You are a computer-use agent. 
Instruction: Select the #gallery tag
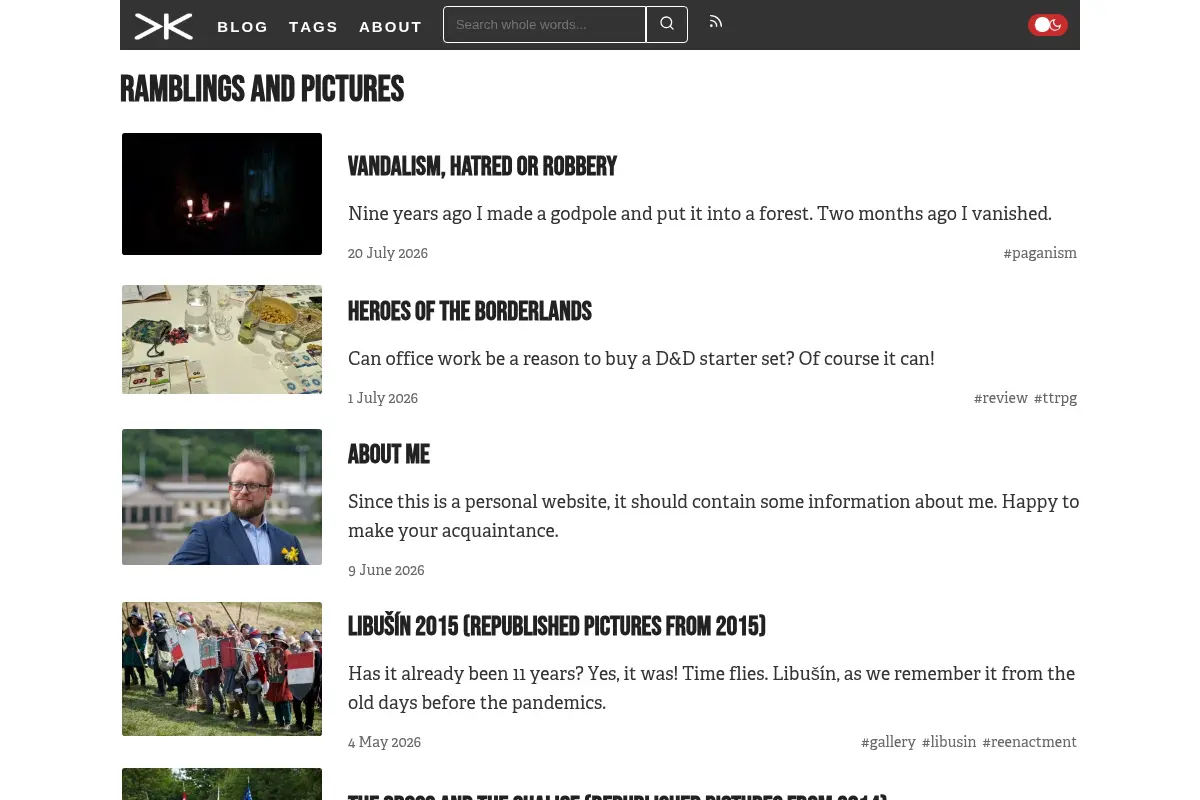pos(888,742)
